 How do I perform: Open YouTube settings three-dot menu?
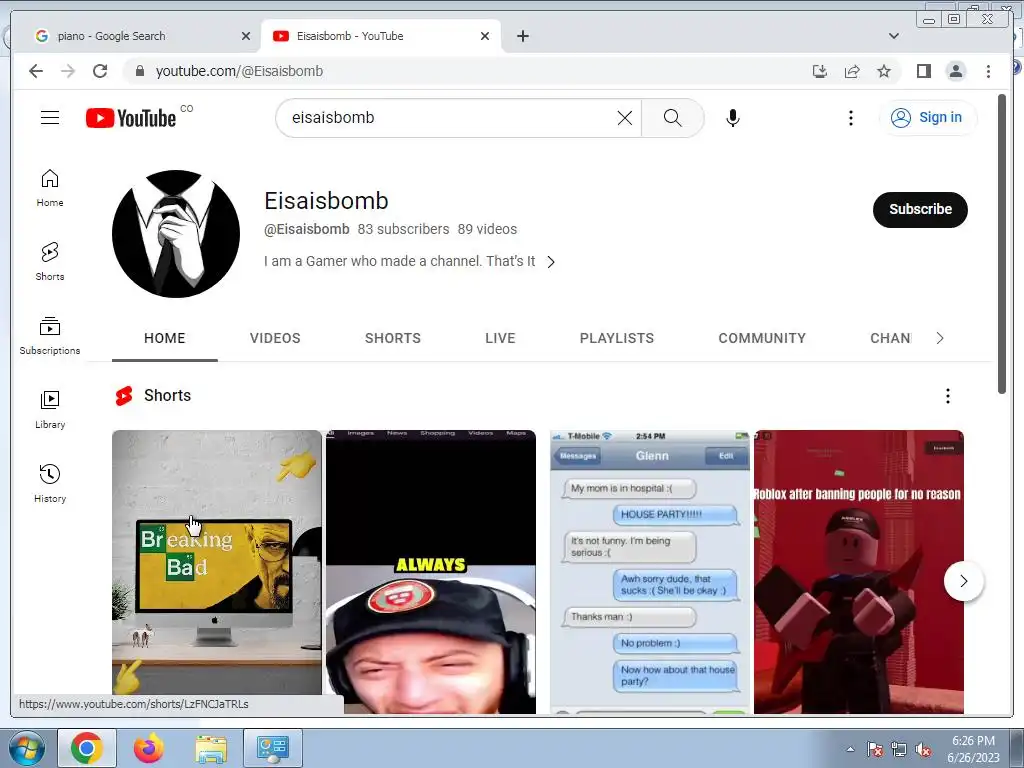(850, 118)
